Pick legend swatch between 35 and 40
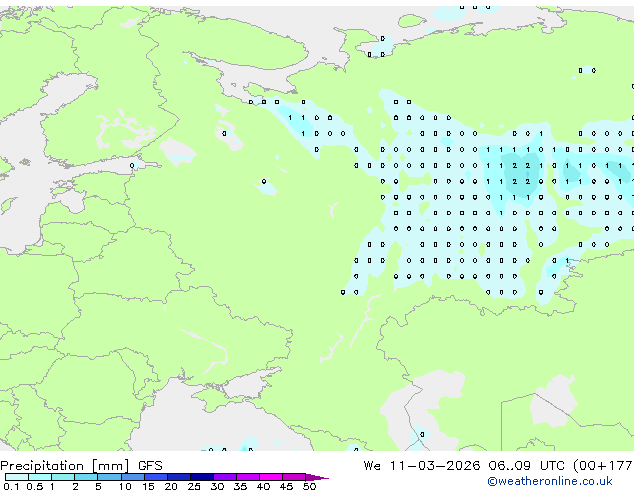 pyautogui.click(x=248, y=477)
